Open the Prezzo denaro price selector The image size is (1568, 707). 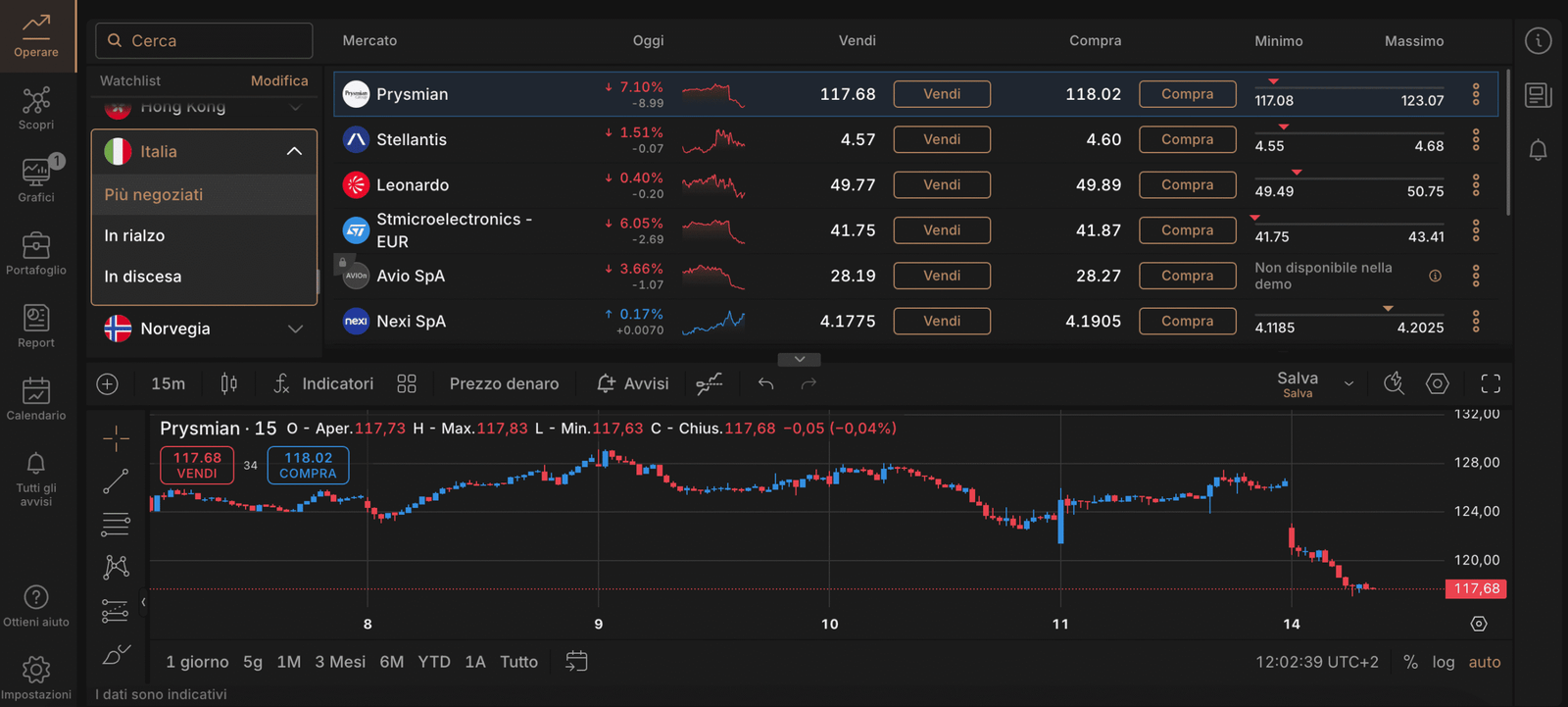[x=504, y=384]
